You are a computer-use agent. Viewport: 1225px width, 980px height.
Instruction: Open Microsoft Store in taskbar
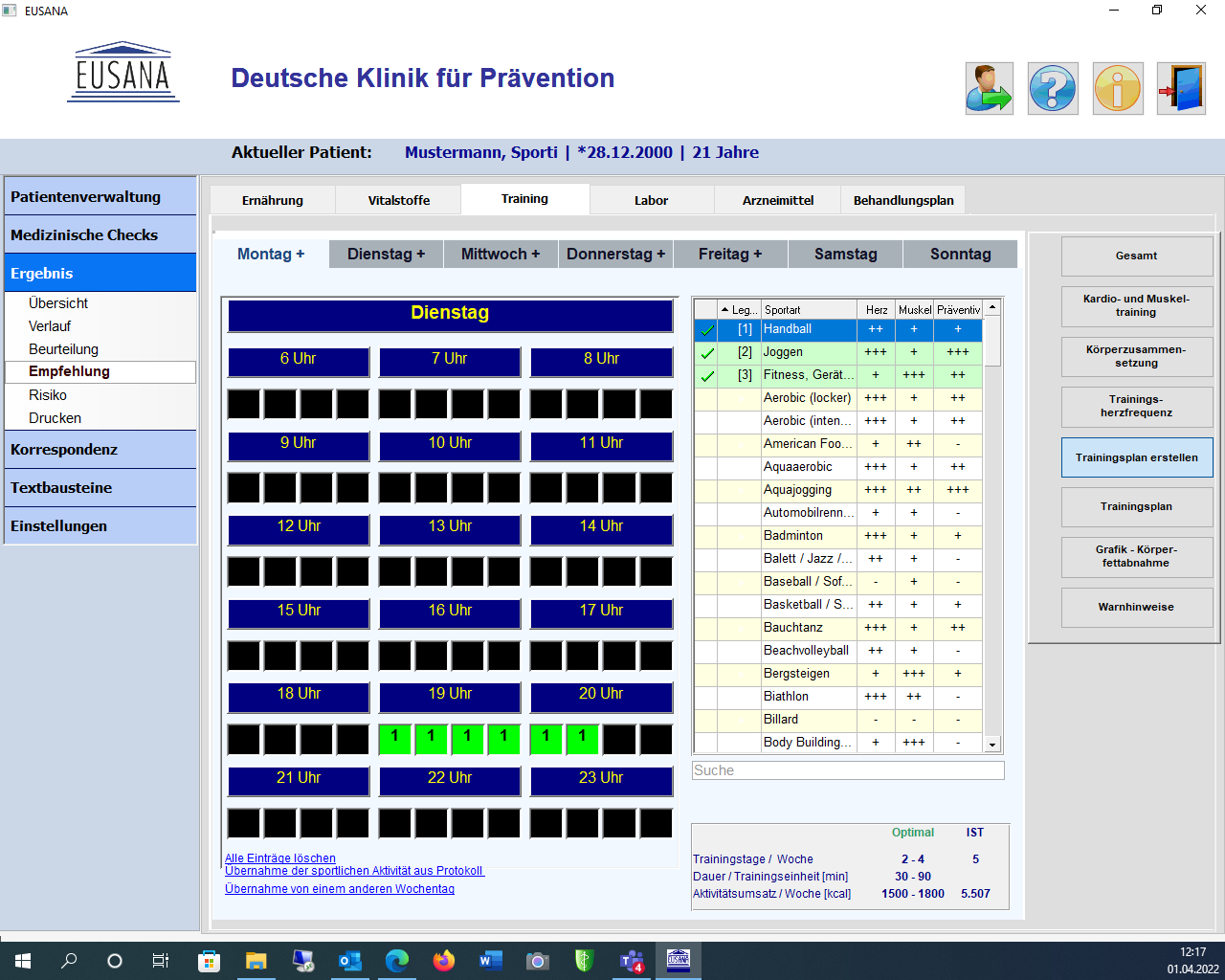209,961
